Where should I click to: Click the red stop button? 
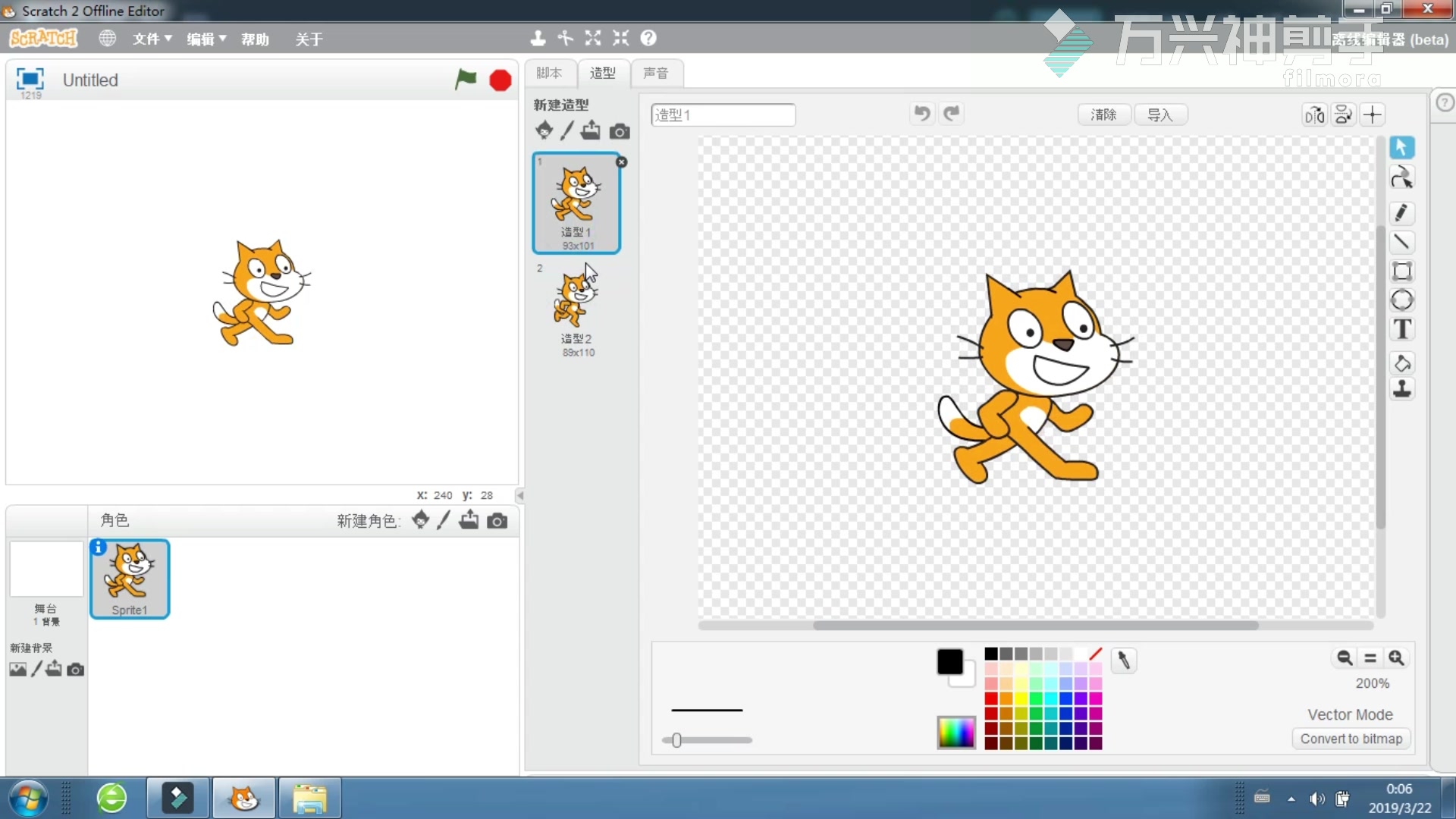pos(500,80)
